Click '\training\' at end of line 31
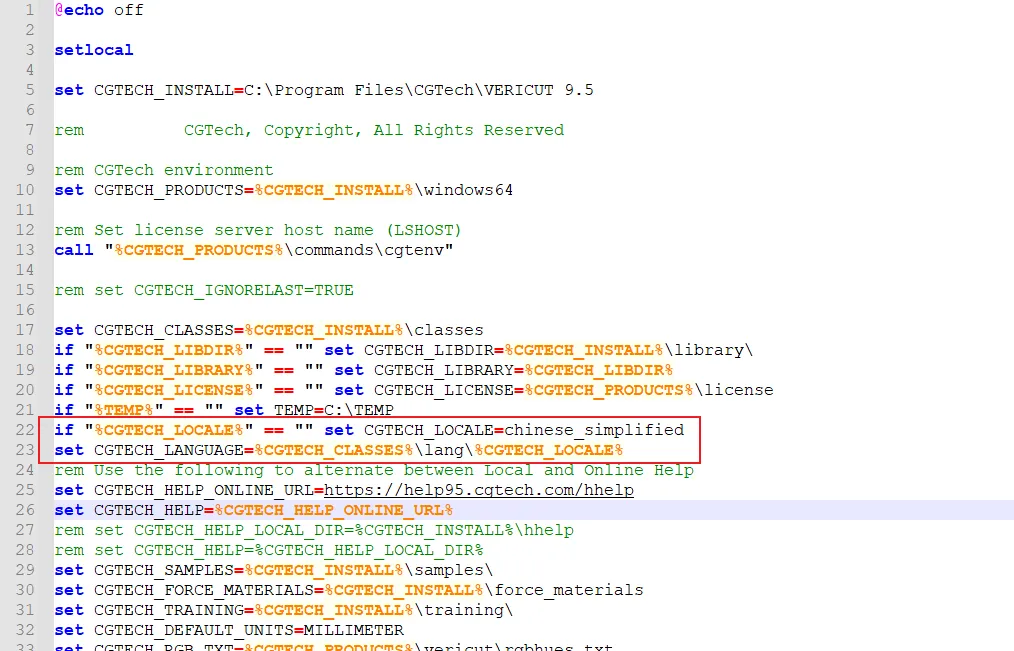 (x=464, y=610)
